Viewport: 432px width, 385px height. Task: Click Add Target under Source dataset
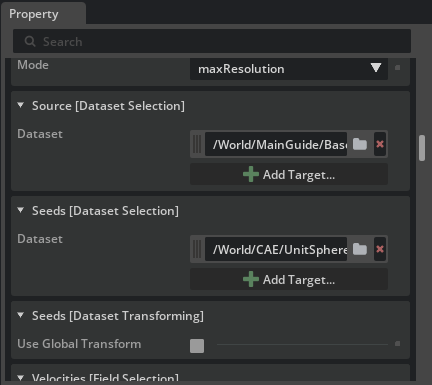[289, 174]
